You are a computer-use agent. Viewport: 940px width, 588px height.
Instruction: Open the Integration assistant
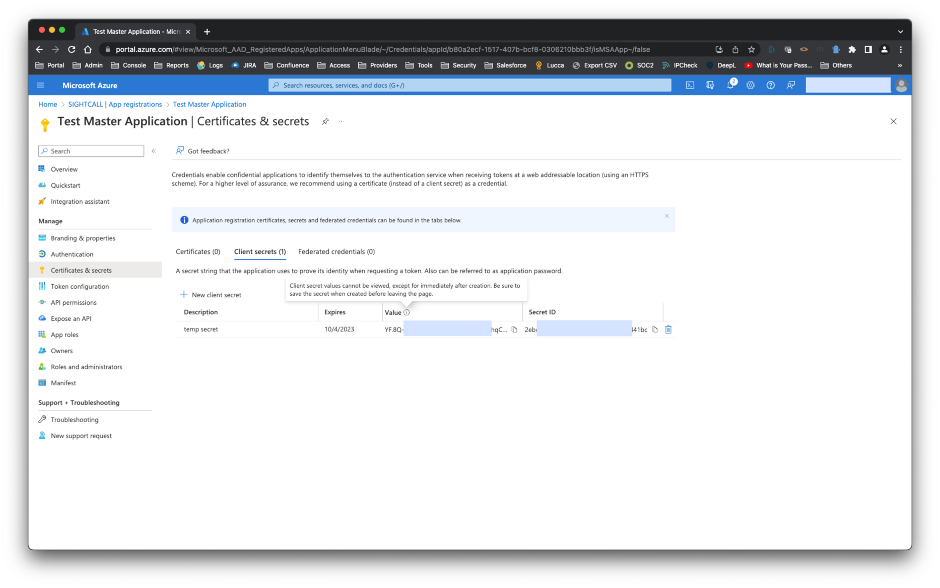click(80, 201)
